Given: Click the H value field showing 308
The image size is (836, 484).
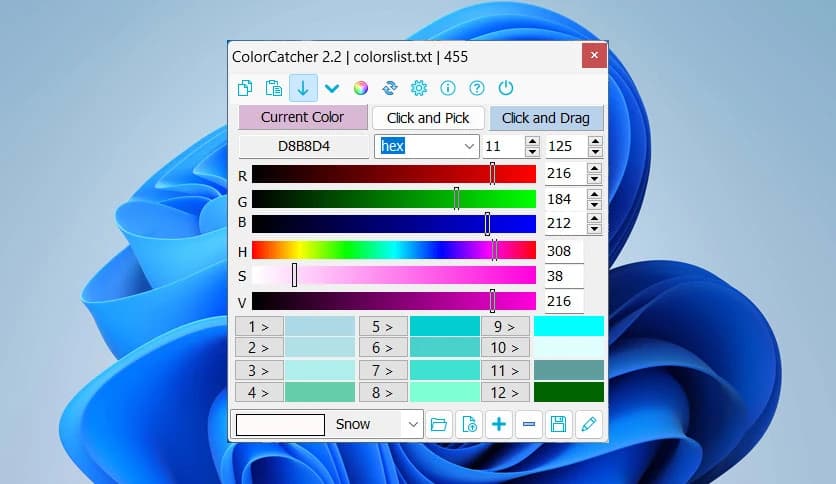Looking at the screenshot, I should coord(564,251).
